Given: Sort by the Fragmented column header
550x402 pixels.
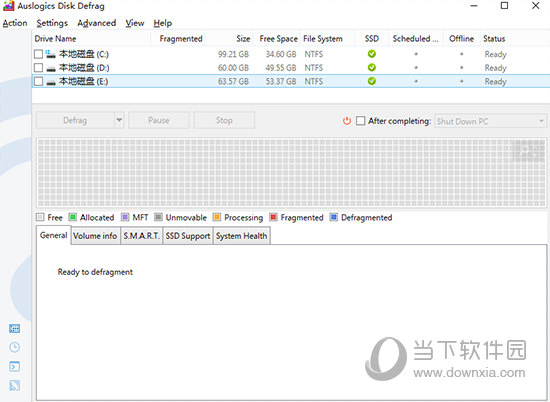Looking at the screenshot, I should [x=178, y=39].
